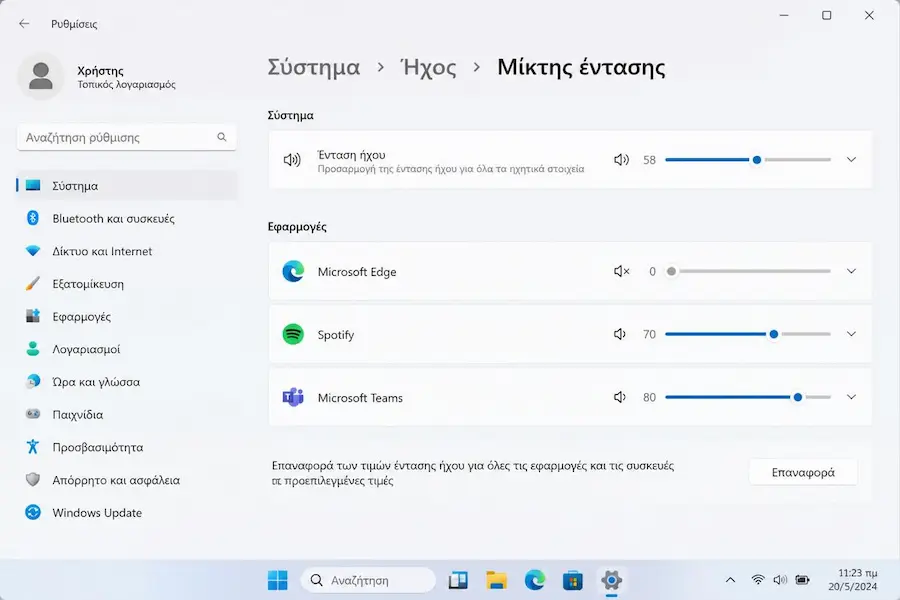This screenshot has width=900, height=600.
Task: Open Εφαρμογές settings in sidebar
Action: [127, 317]
